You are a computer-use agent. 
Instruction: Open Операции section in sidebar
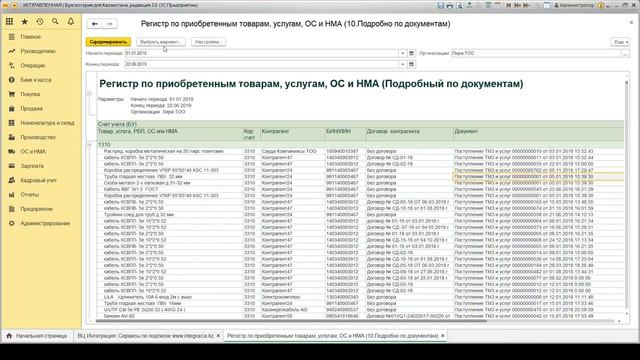pos(33,65)
